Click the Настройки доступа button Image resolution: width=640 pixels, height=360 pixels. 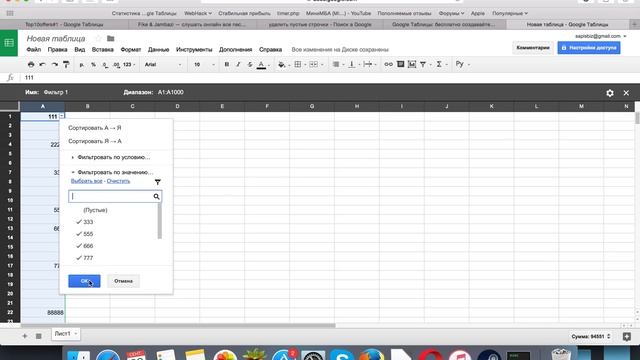pos(589,48)
